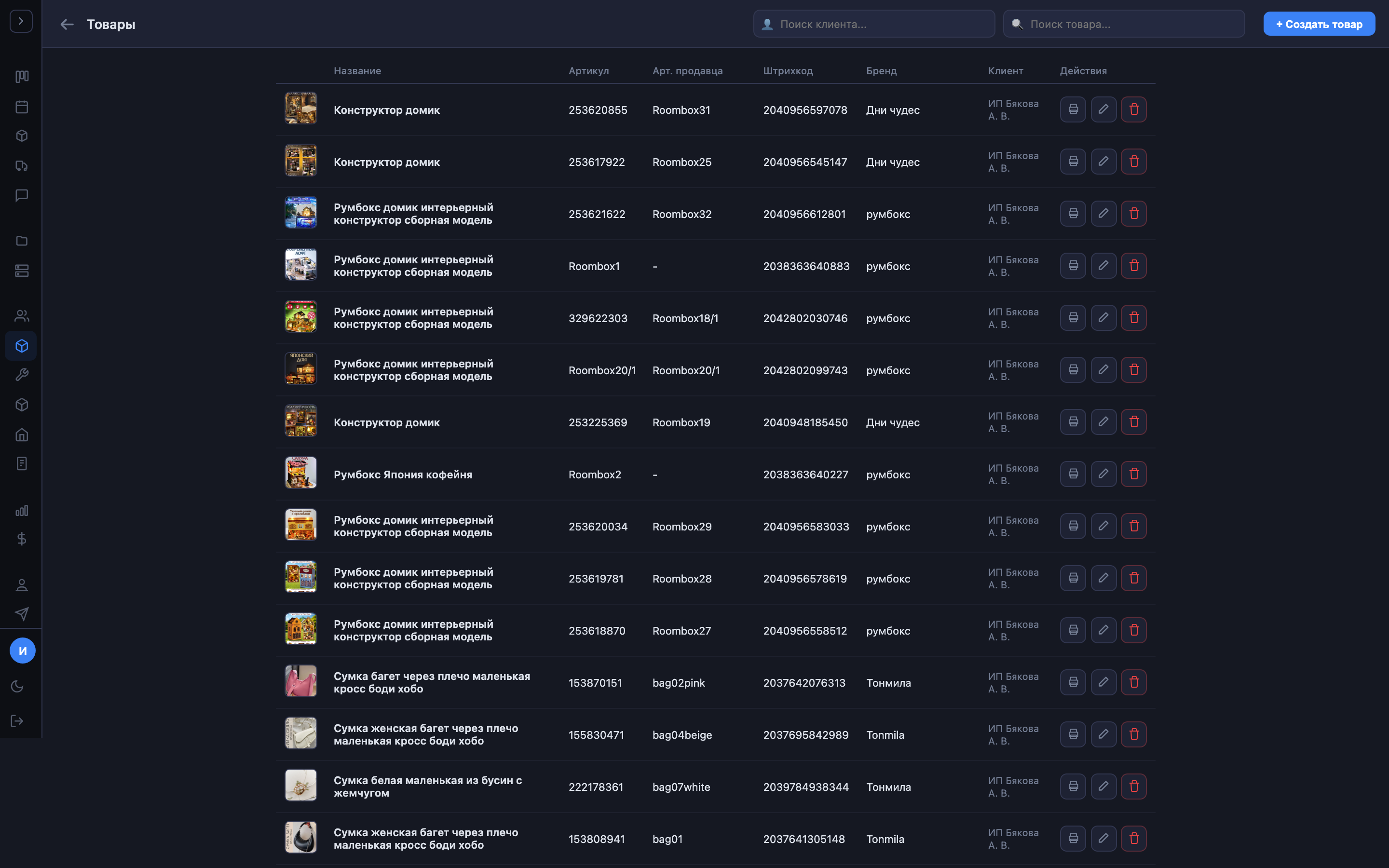Open the folder icon in sidebar
1389x868 pixels.
22,241
